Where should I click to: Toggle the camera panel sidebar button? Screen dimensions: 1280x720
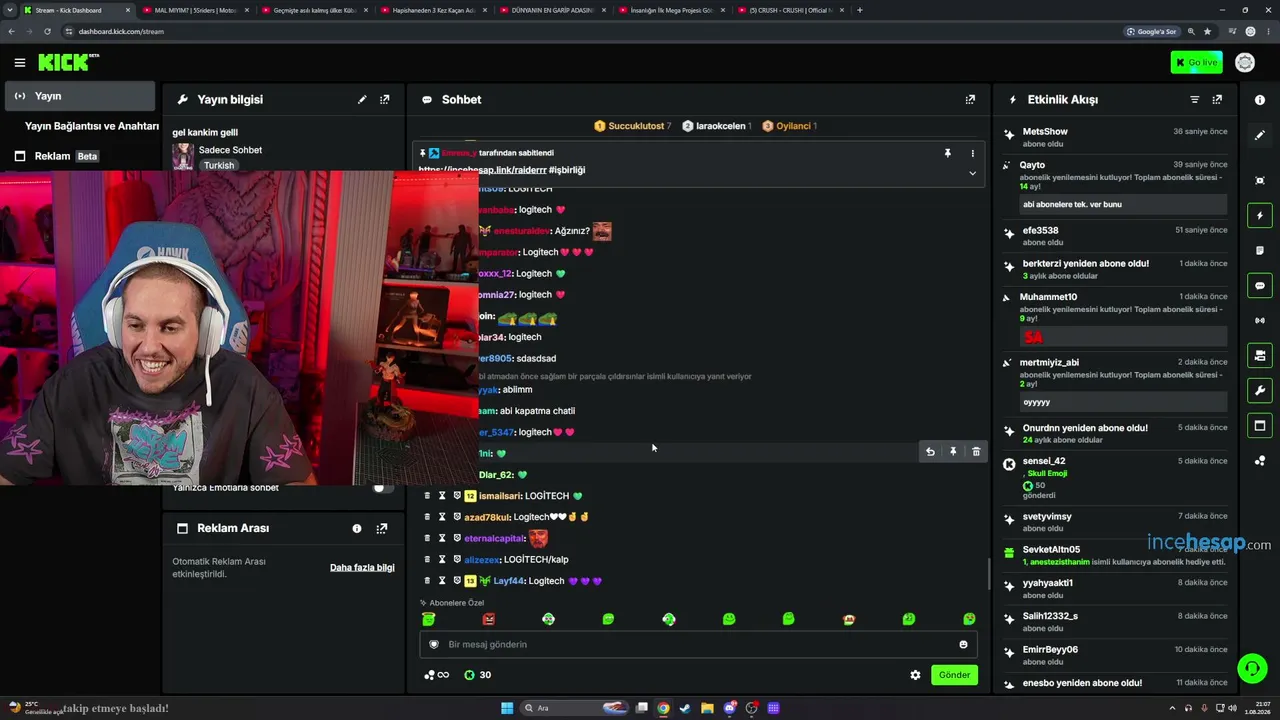[1260, 355]
